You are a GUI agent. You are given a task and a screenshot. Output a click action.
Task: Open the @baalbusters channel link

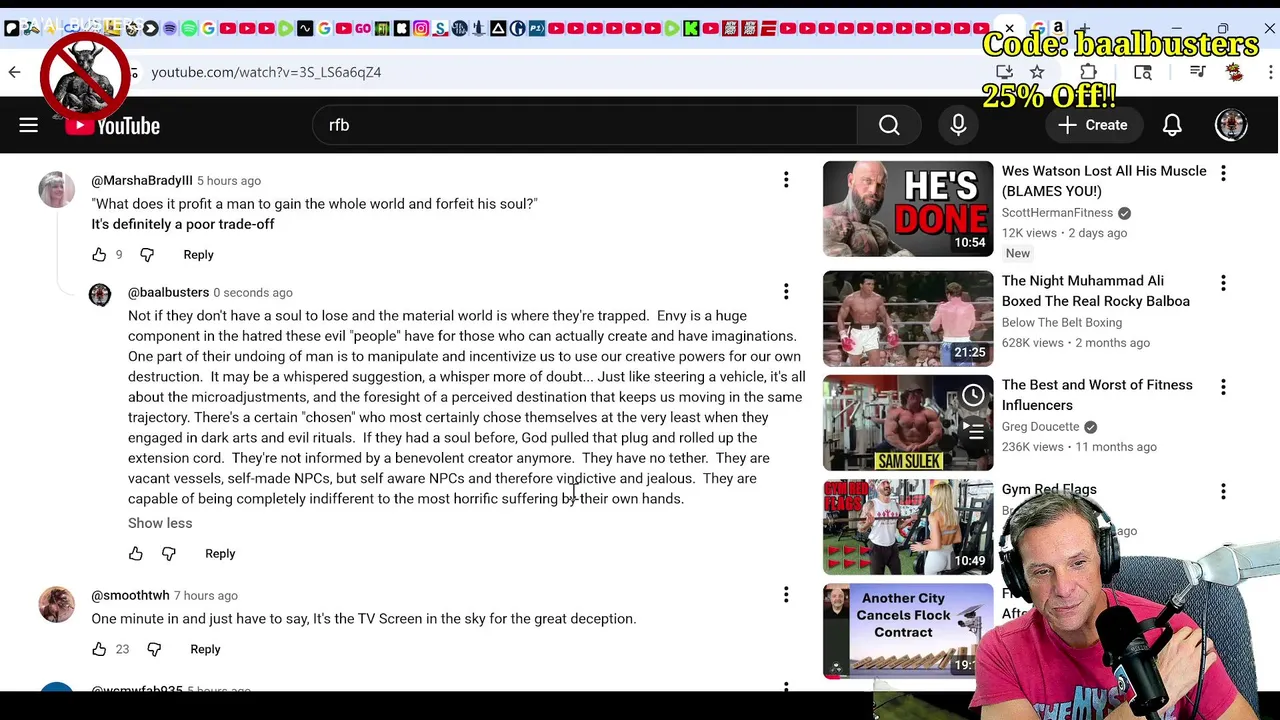[x=168, y=292]
